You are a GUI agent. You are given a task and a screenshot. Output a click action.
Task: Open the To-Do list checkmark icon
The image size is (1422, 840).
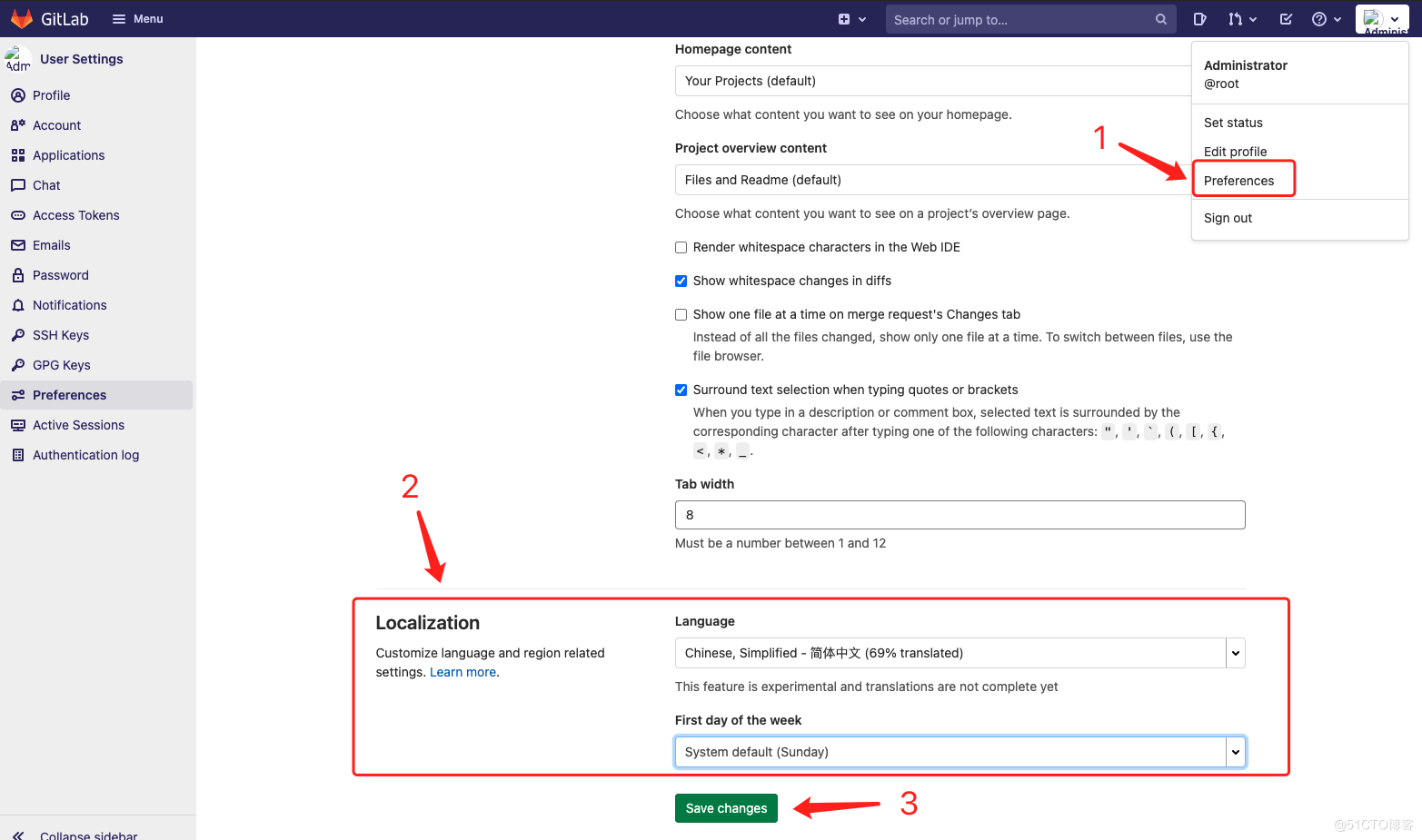[x=1286, y=19]
